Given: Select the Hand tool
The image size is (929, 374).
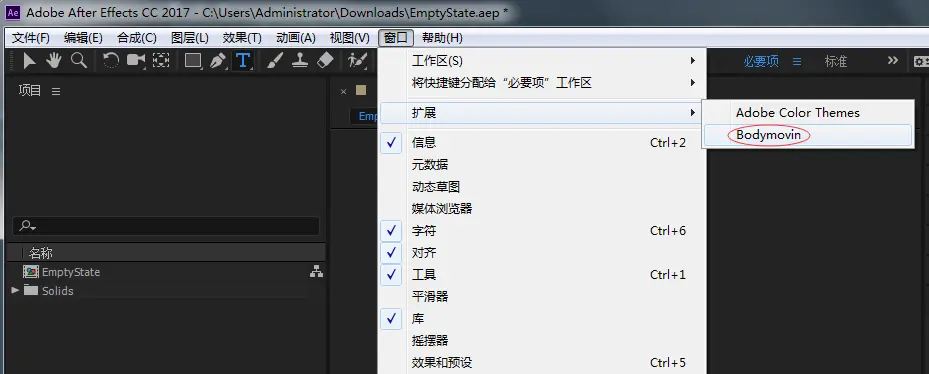Looking at the screenshot, I should (54, 60).
